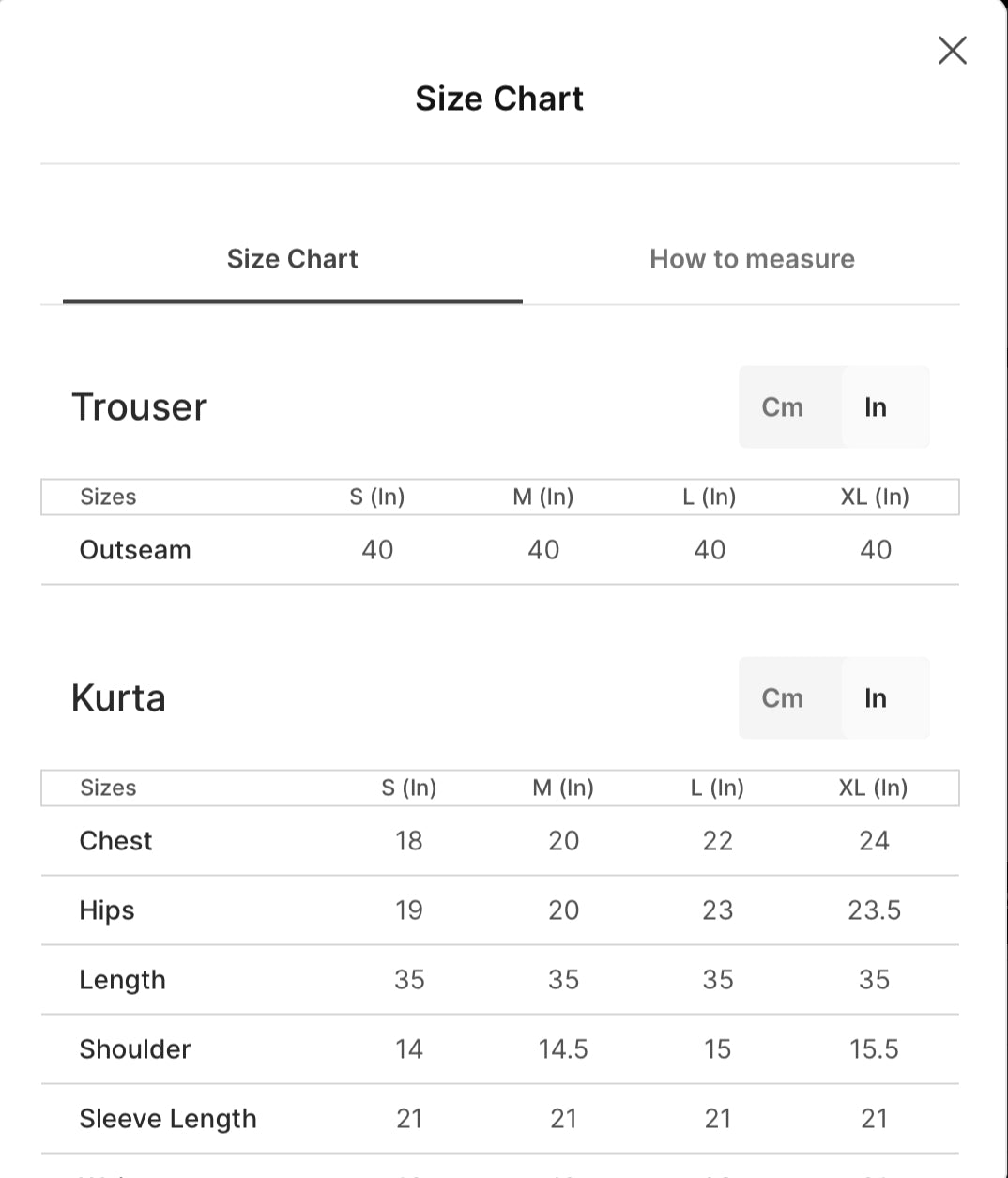Select the Chest XL value 24

(874, 841)
